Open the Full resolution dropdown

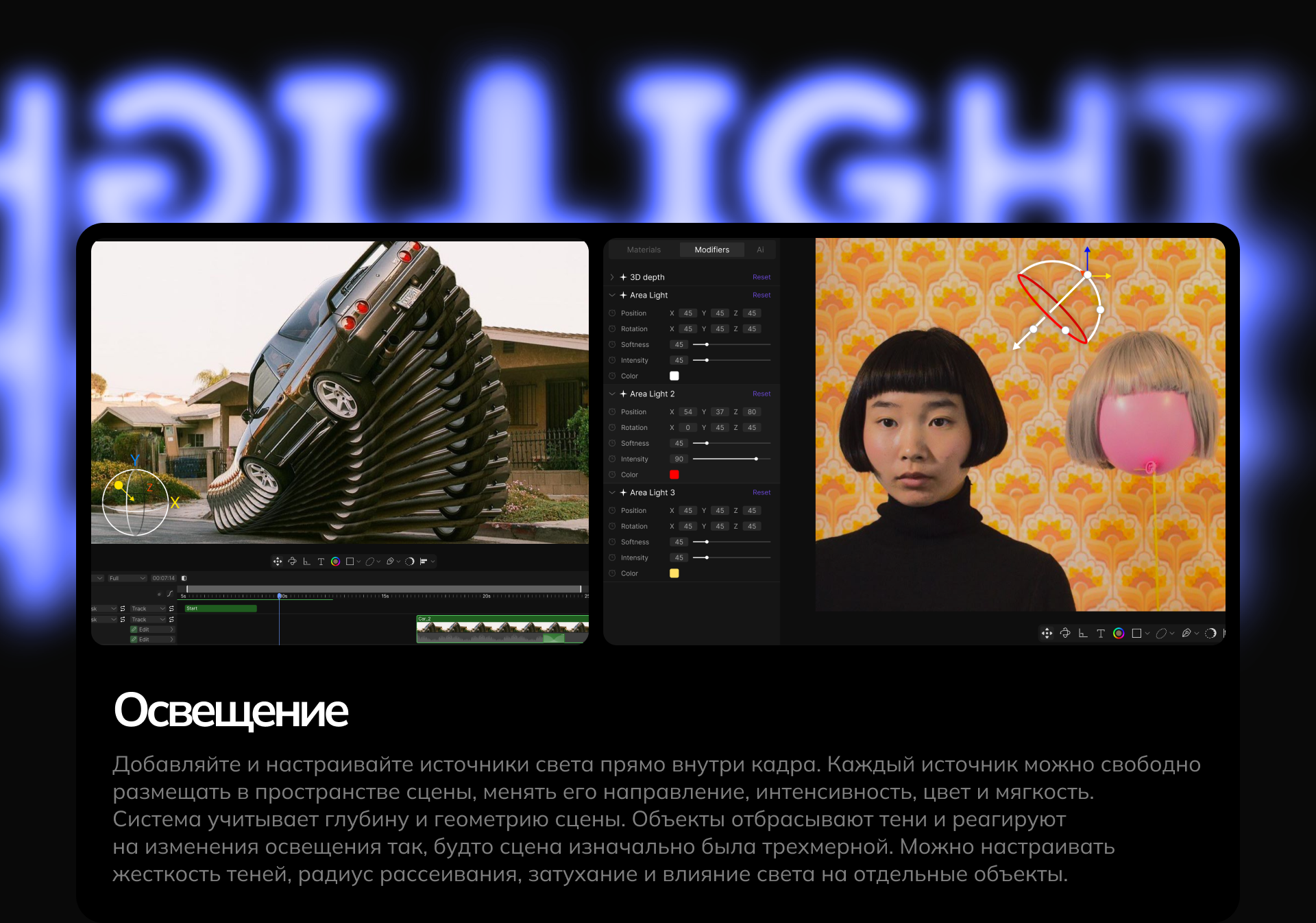click(x=127, y=578)
